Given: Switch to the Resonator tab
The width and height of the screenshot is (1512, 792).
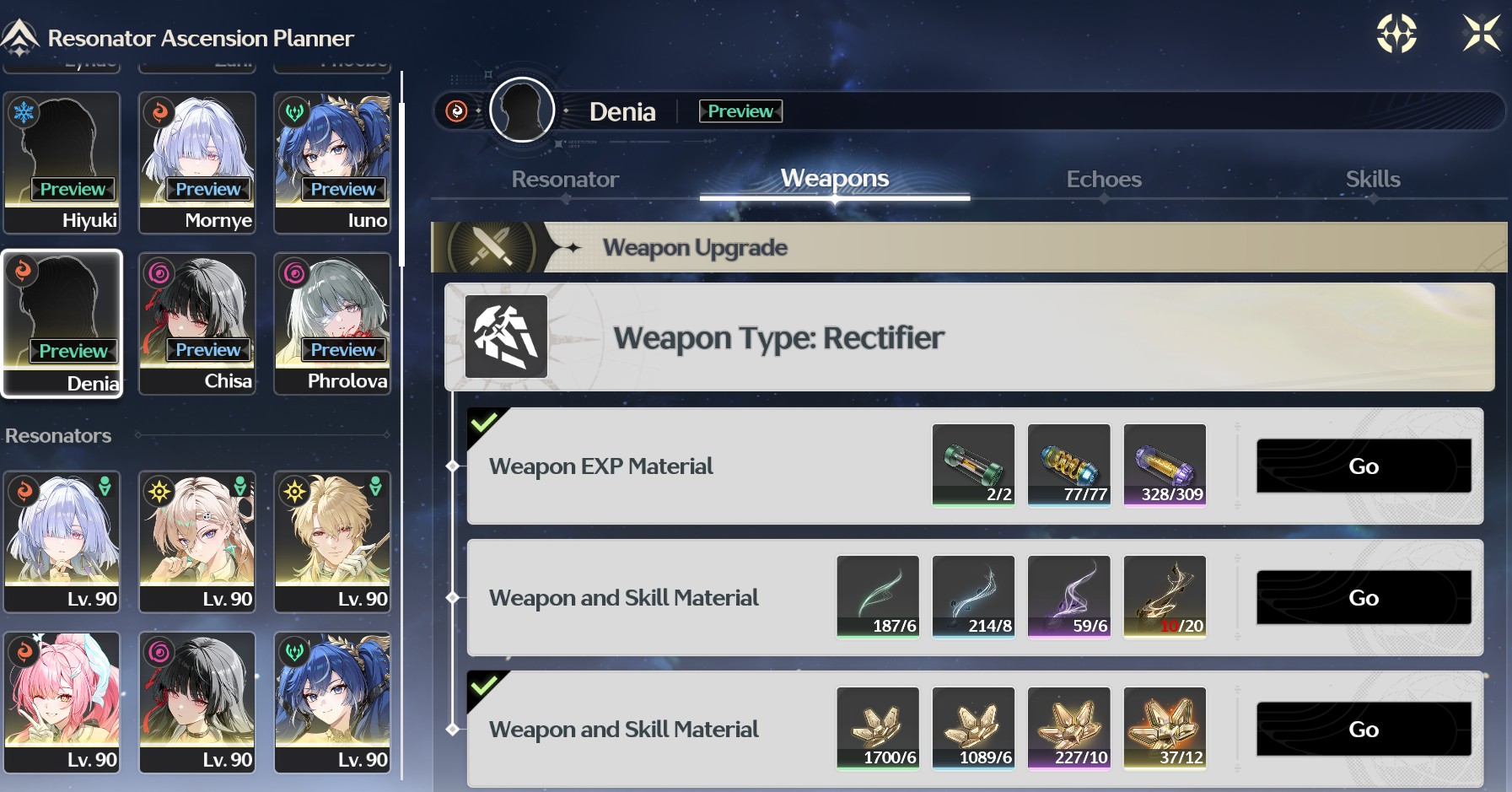Looking at the screenshot, I should tap(565, 179).
